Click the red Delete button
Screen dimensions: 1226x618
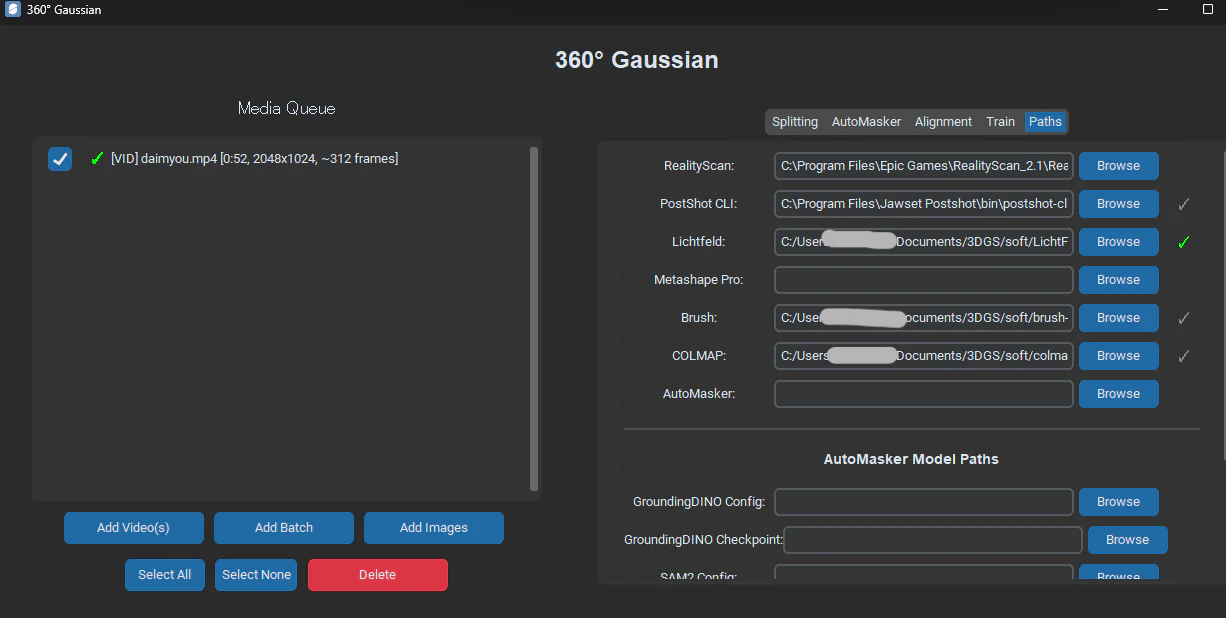(378, 575)
